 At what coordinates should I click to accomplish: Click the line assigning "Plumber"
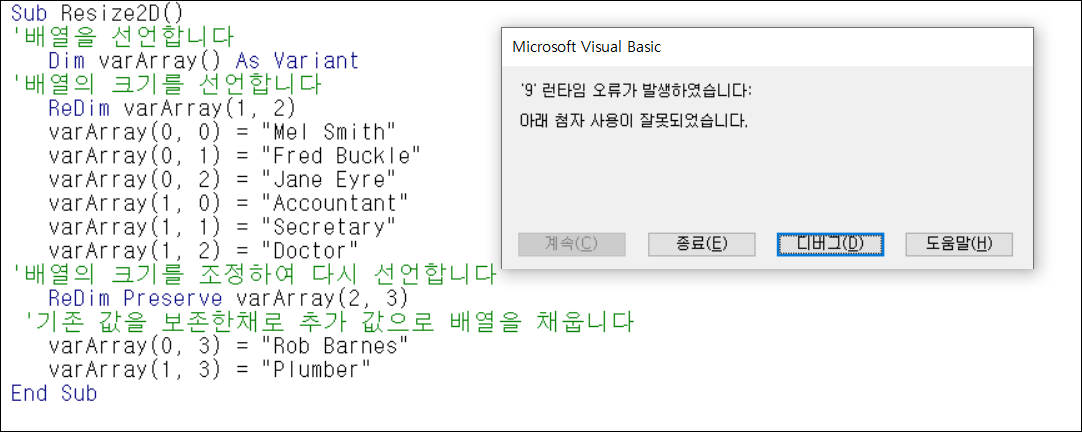[x=209, y=371]
